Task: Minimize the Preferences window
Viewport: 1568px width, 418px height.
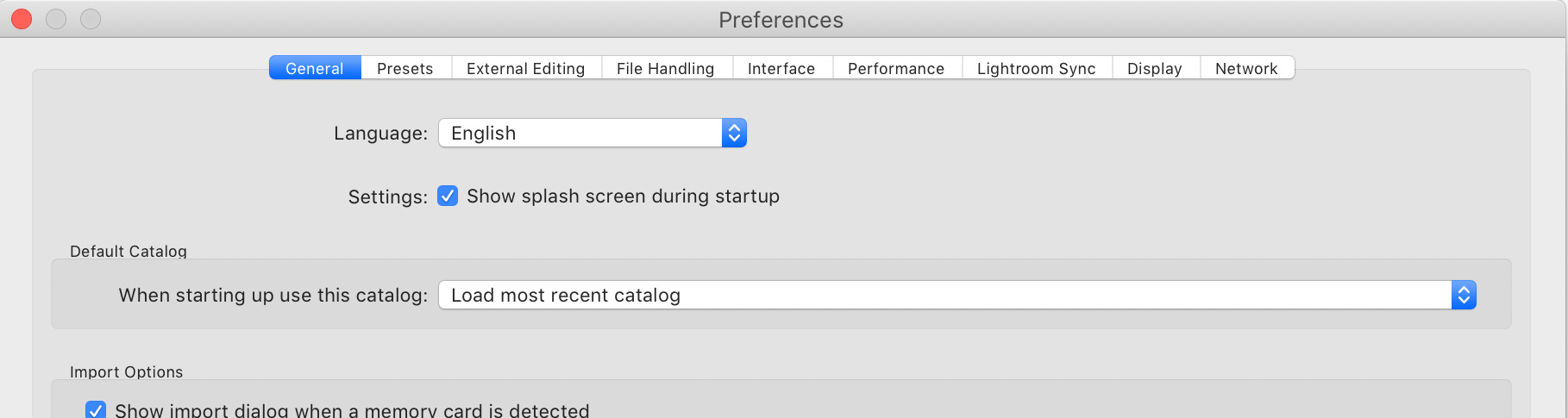Action: tap(56, 19)
